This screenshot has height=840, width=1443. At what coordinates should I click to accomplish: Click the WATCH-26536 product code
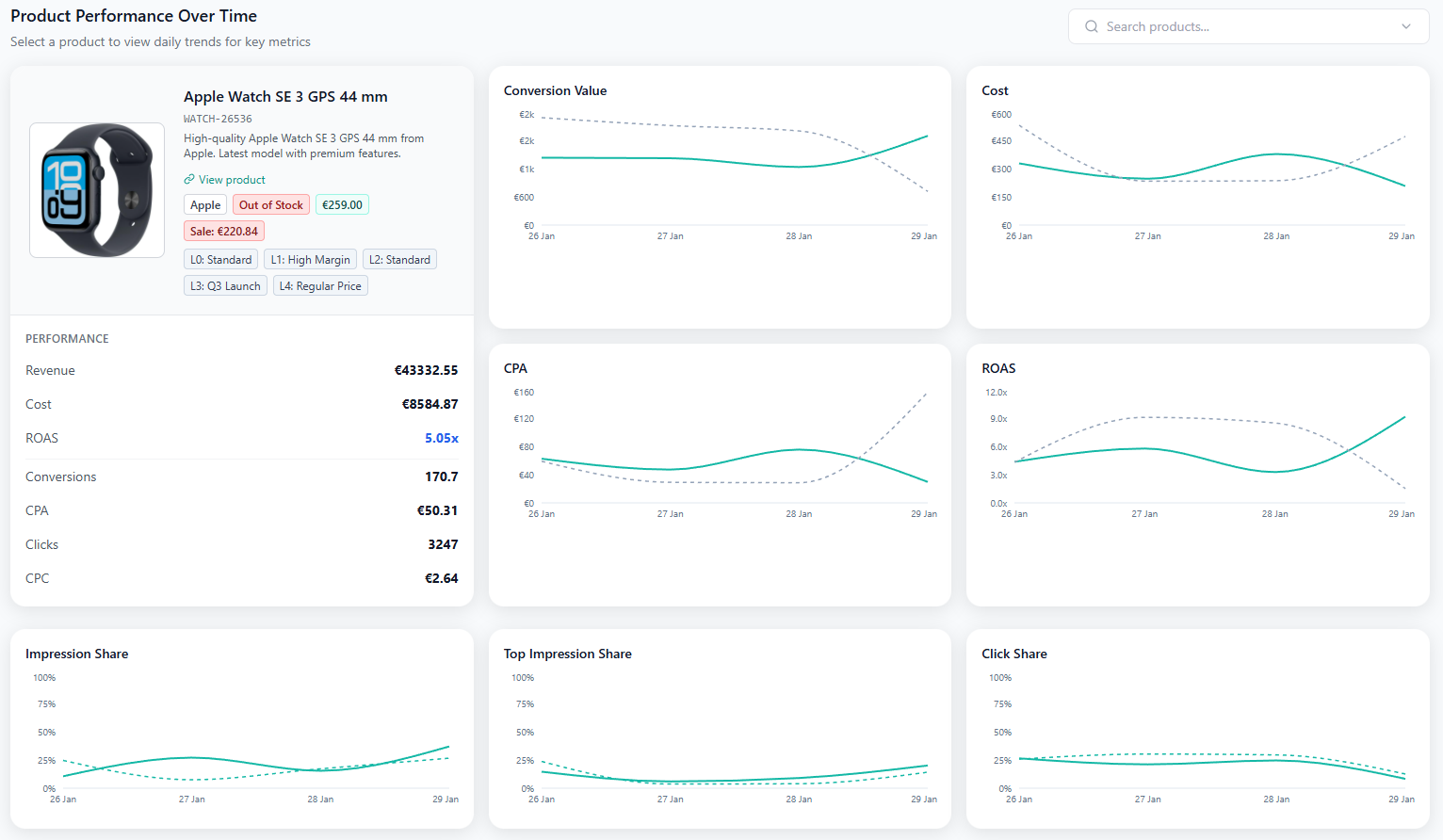[218, 118]
